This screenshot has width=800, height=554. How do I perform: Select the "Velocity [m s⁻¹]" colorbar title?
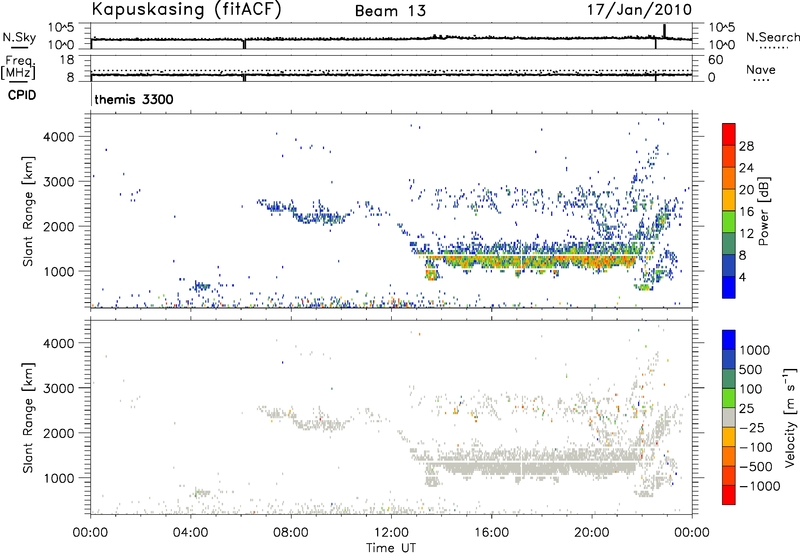(x=790, y=417)
